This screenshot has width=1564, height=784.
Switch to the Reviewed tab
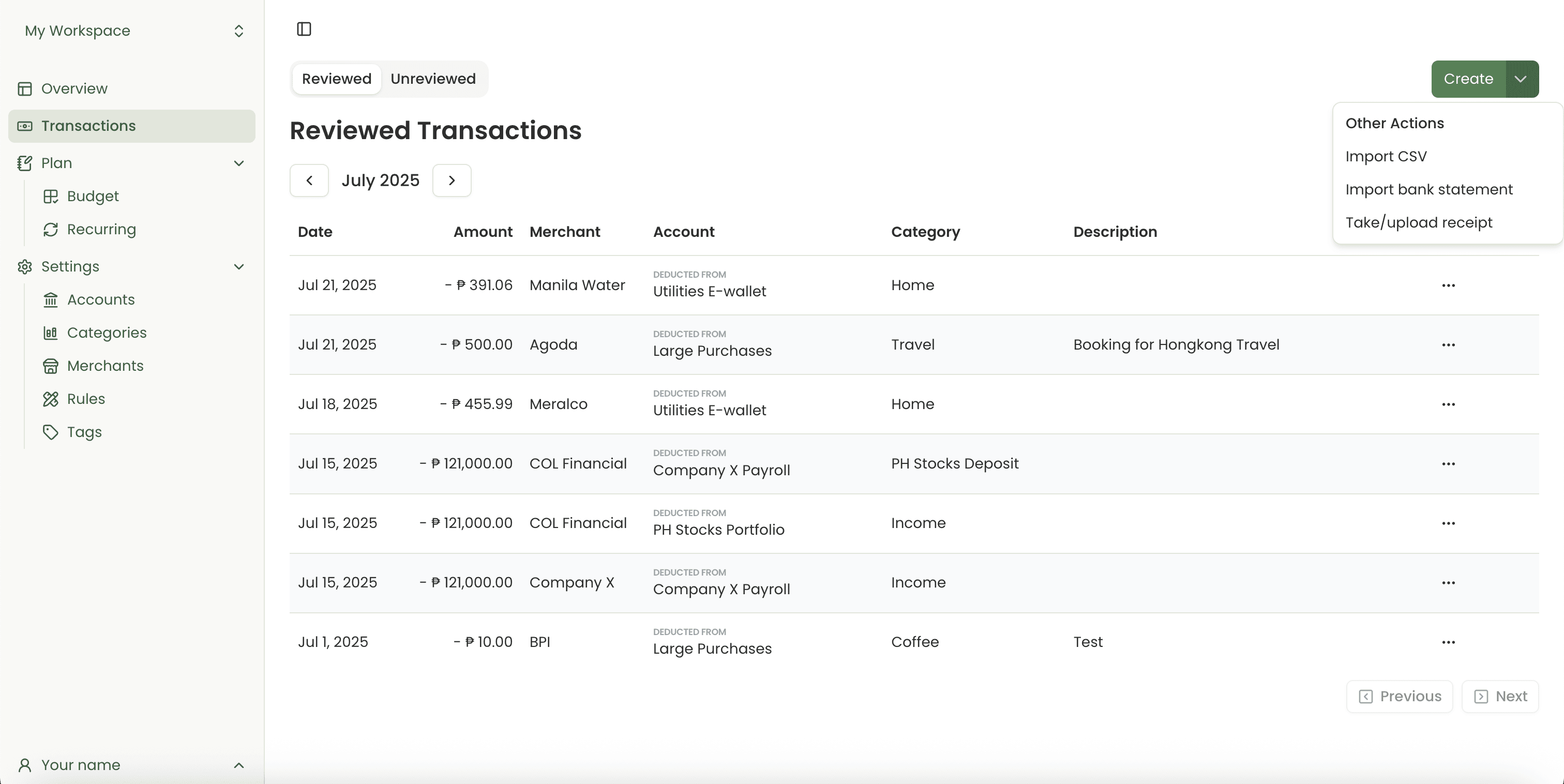point(336,79)
